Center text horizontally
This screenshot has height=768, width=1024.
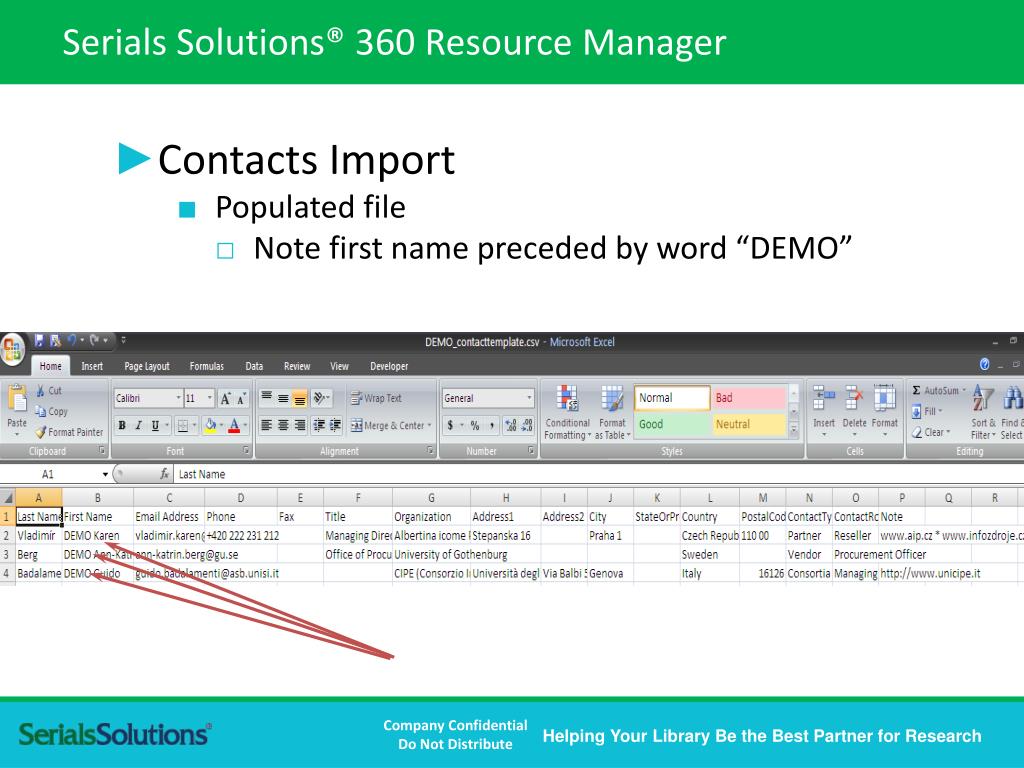tap(283, 425)
